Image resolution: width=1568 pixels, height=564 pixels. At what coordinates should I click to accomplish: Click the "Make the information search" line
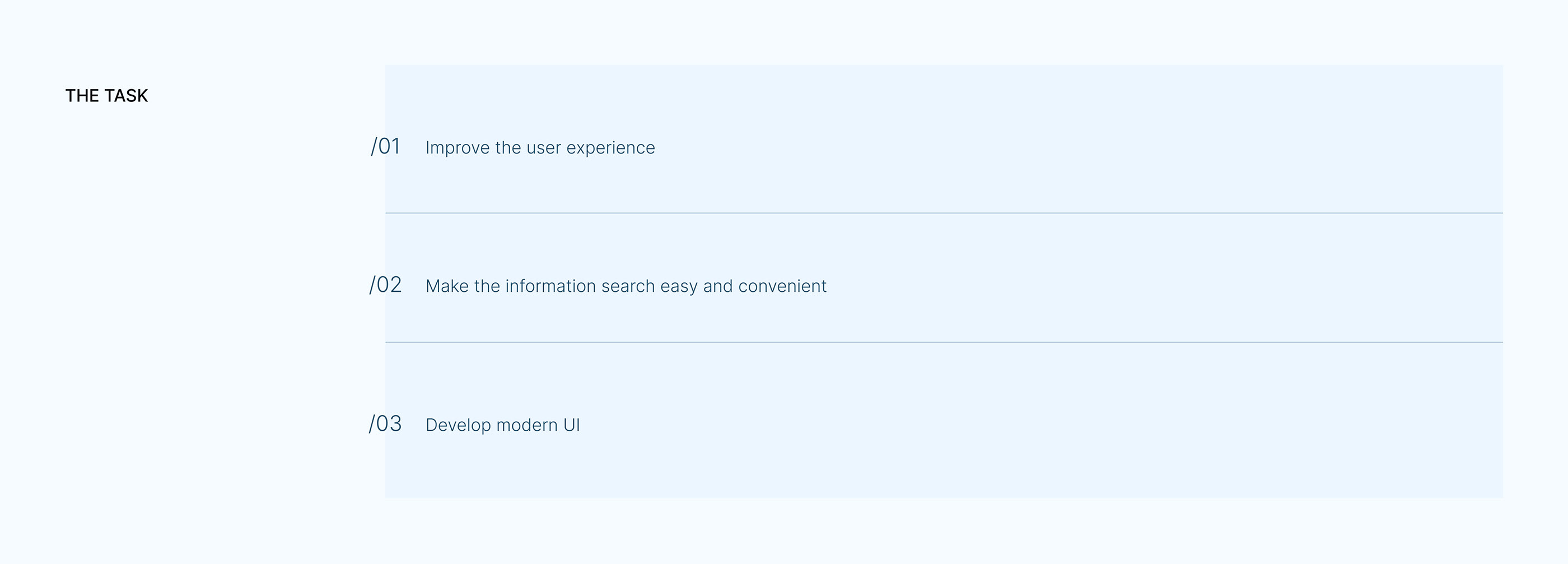[626, 286]
